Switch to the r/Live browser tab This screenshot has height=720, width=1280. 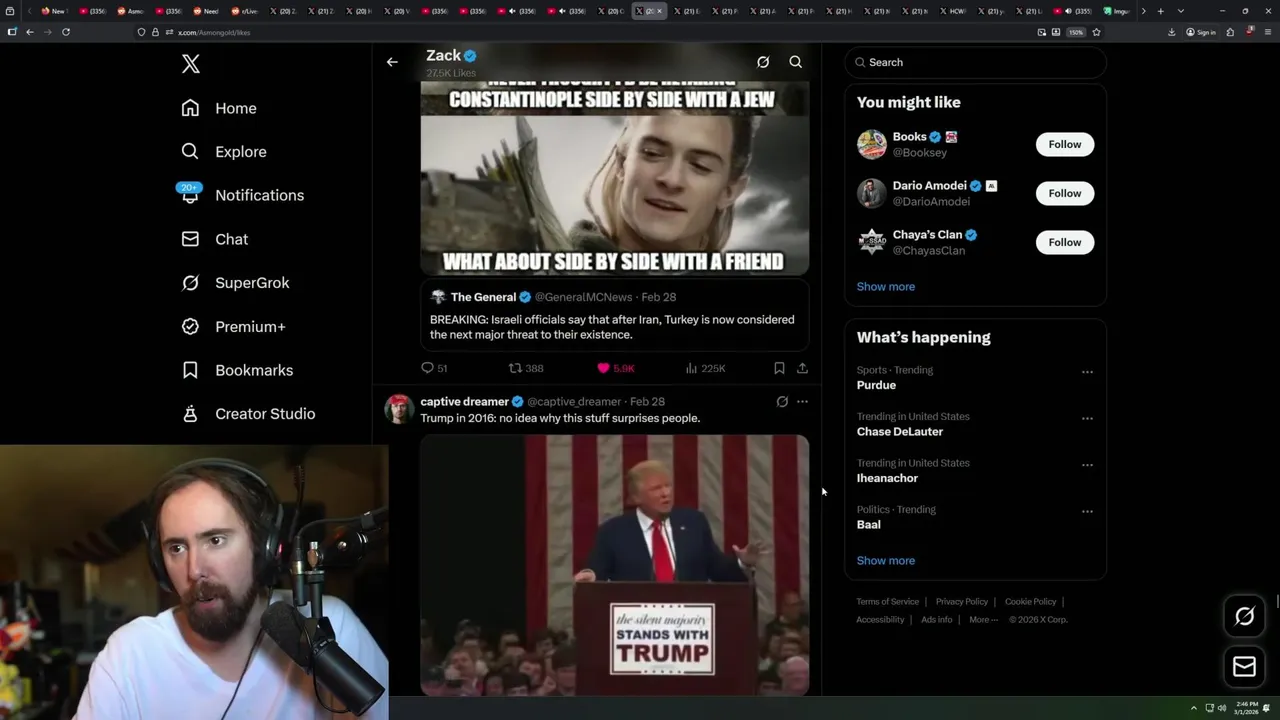click(244, 11)
